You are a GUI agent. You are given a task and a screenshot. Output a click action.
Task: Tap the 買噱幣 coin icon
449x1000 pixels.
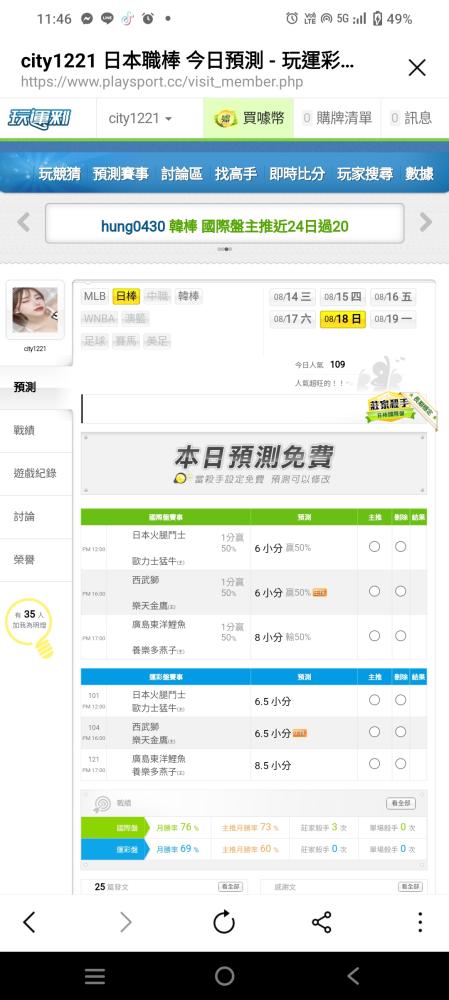click(x=226, y=118)
